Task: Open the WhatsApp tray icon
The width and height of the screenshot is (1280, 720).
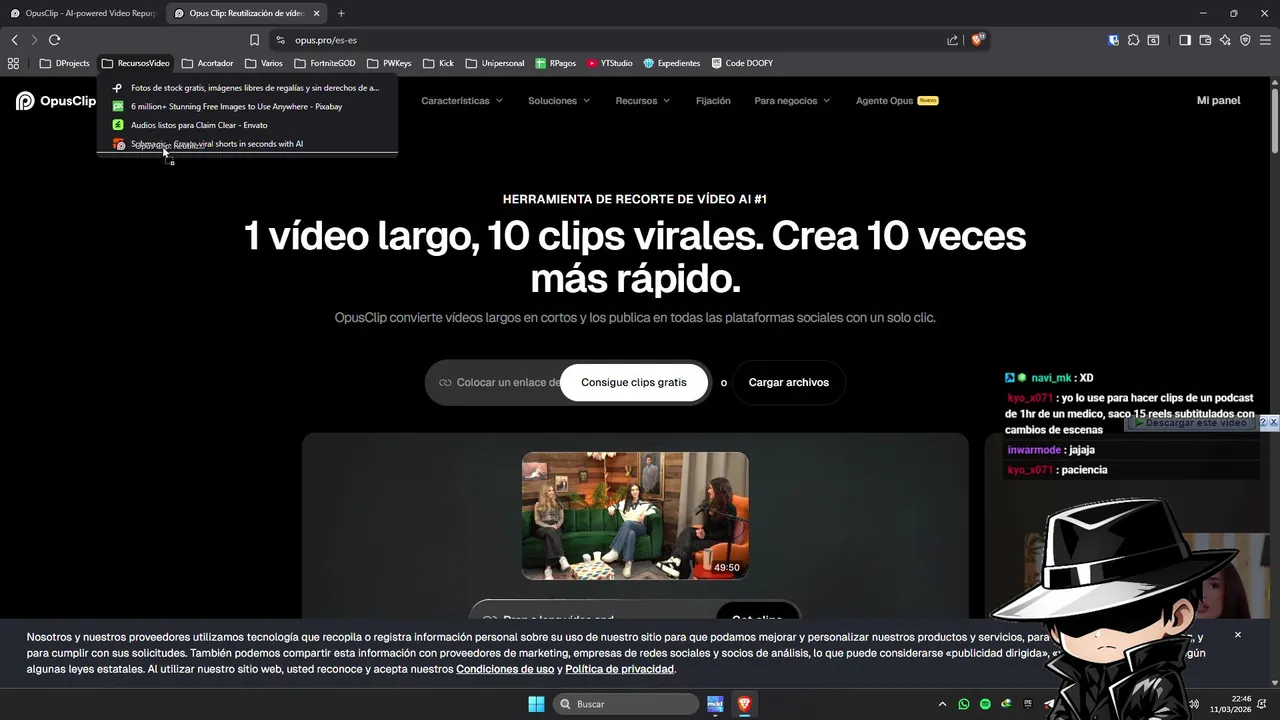Action: tap(964, 704)
